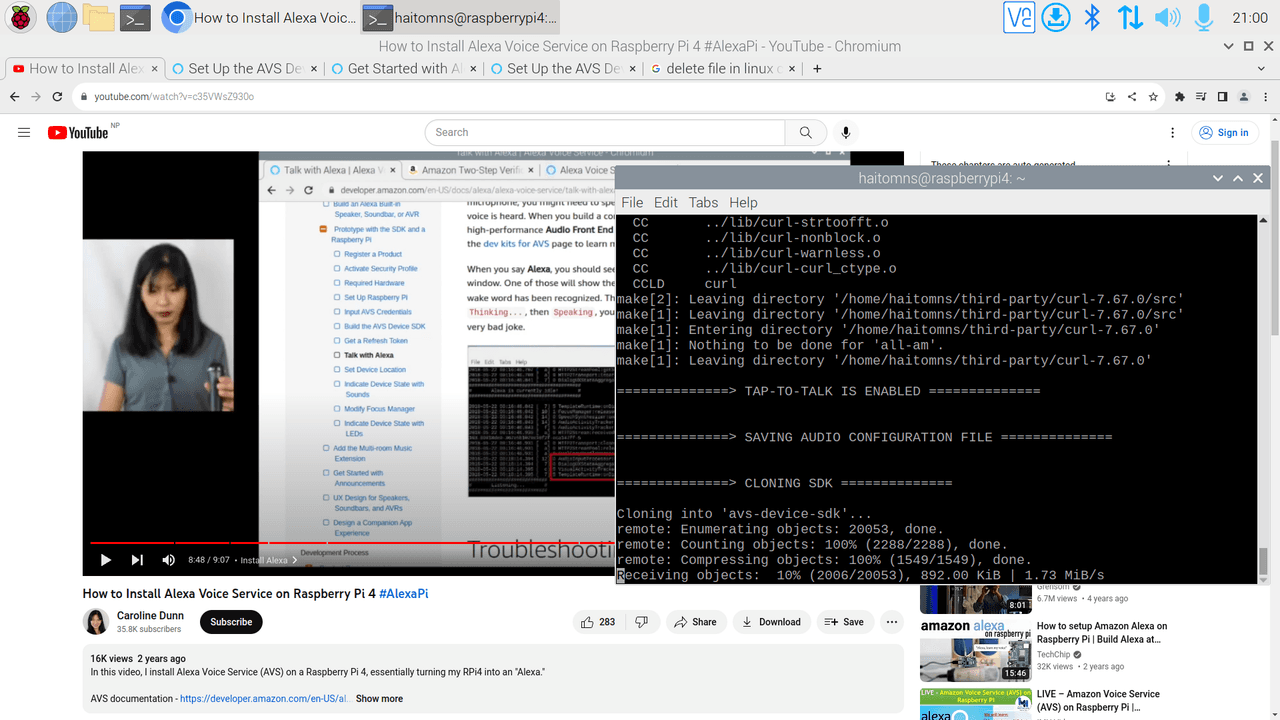This screenshot has width=1280, height=720.
Task: Click the system updates download tray icon
Action: click(1056, 17)
